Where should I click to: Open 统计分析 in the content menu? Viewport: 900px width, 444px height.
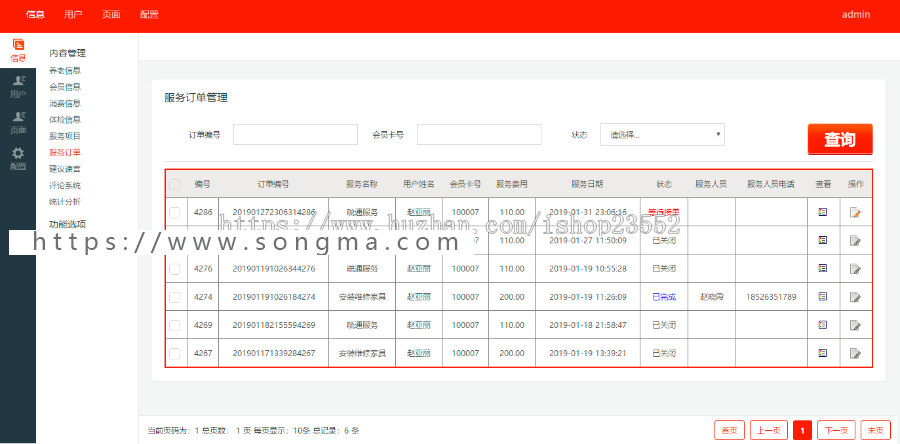(x=65, y=202)
